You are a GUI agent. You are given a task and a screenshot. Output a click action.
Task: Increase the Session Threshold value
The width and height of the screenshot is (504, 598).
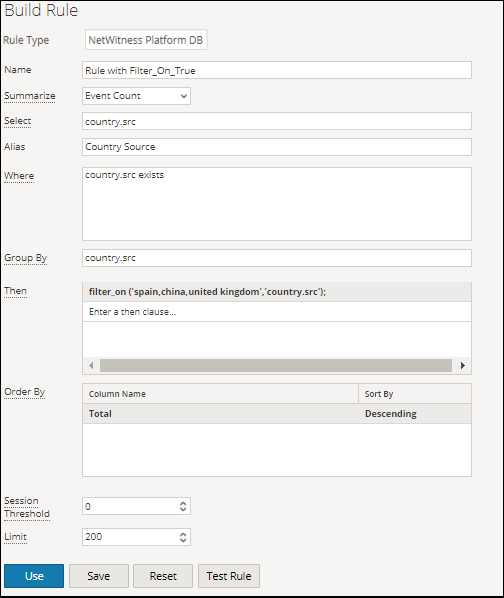(183, 503)
